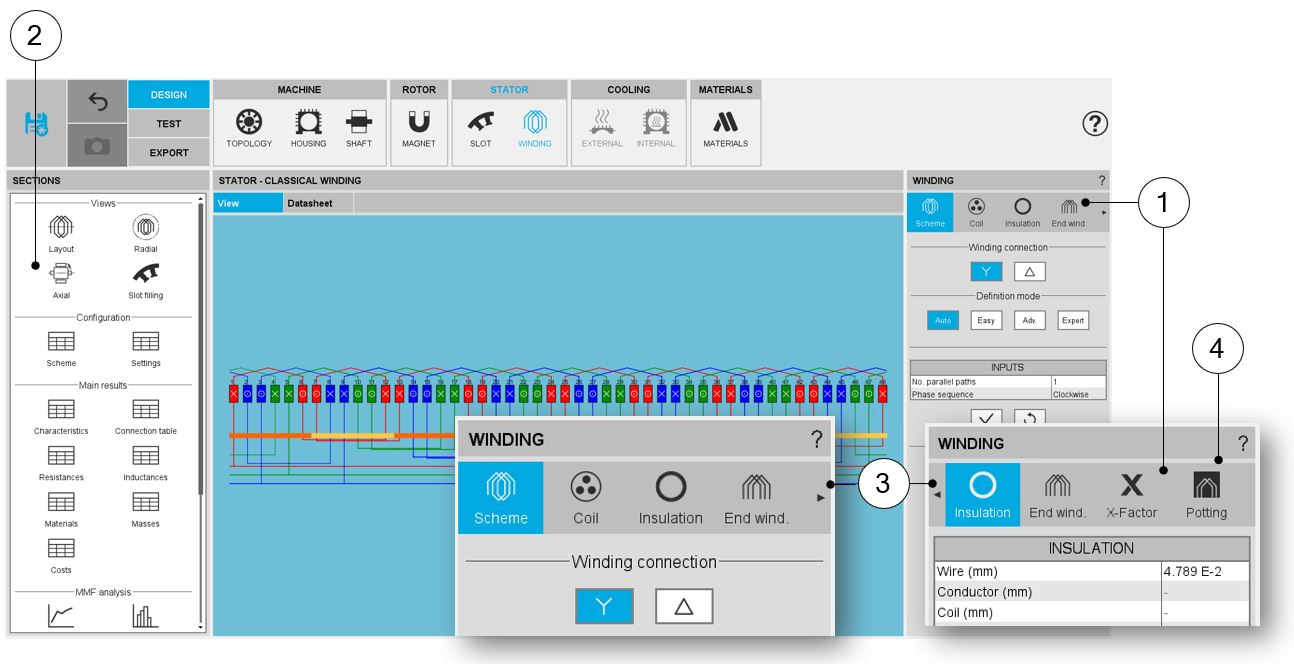
Task: Open the Settings configuration table
Action: [x=146, y=349]
